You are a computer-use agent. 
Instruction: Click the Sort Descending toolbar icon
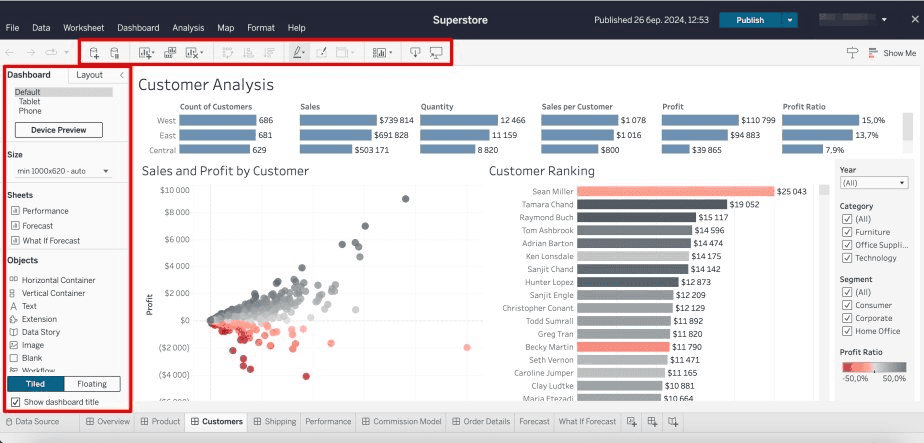point(269,52)
